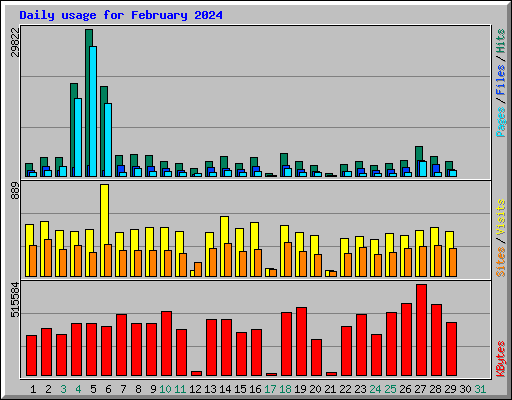Click green day 24 label on the x-axis
The image size is (512, 400).
[375, 389]
